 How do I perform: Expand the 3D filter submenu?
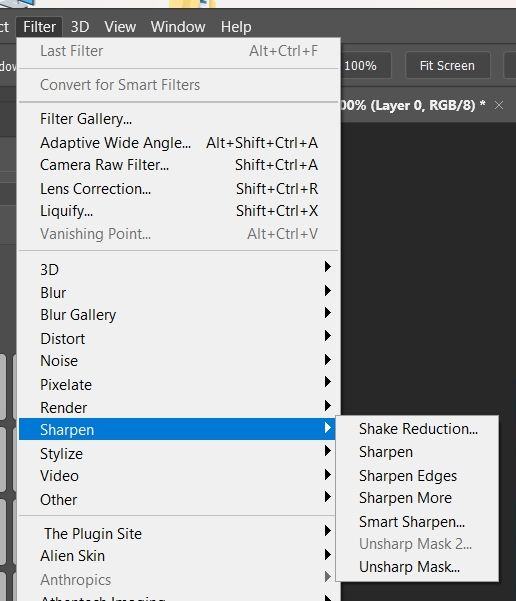click(x=179, y=269)
